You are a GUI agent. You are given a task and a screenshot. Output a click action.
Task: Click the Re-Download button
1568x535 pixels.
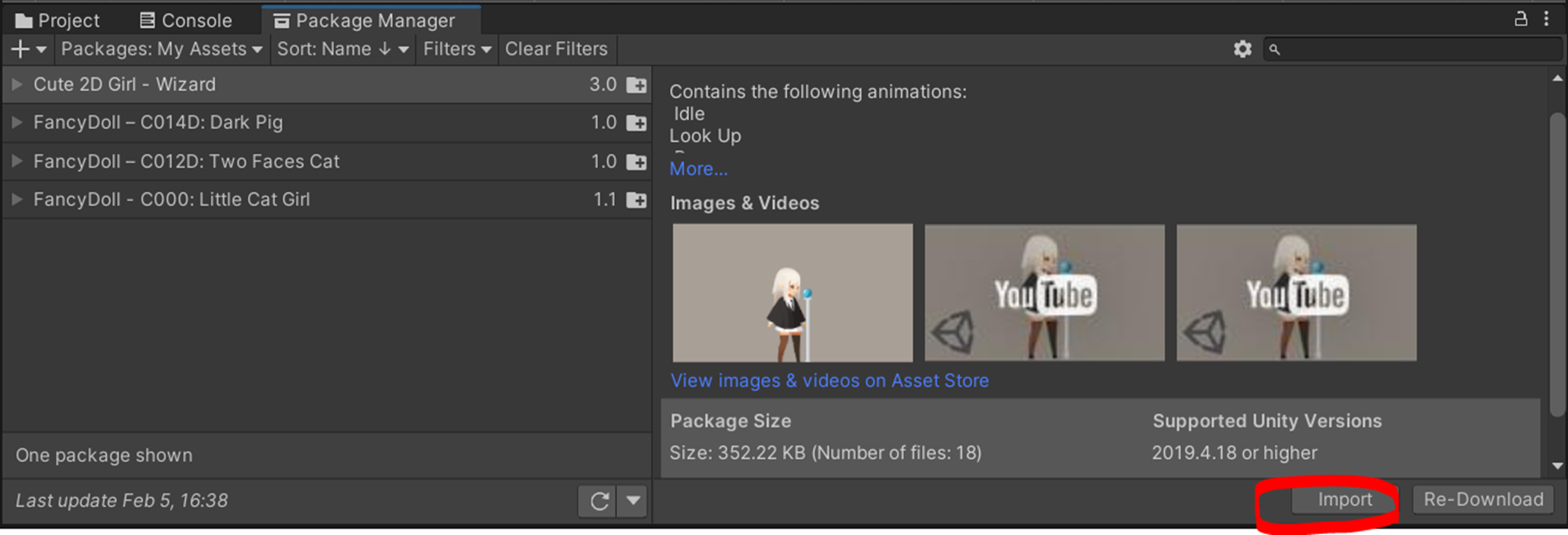click(x=1482, y=499)
